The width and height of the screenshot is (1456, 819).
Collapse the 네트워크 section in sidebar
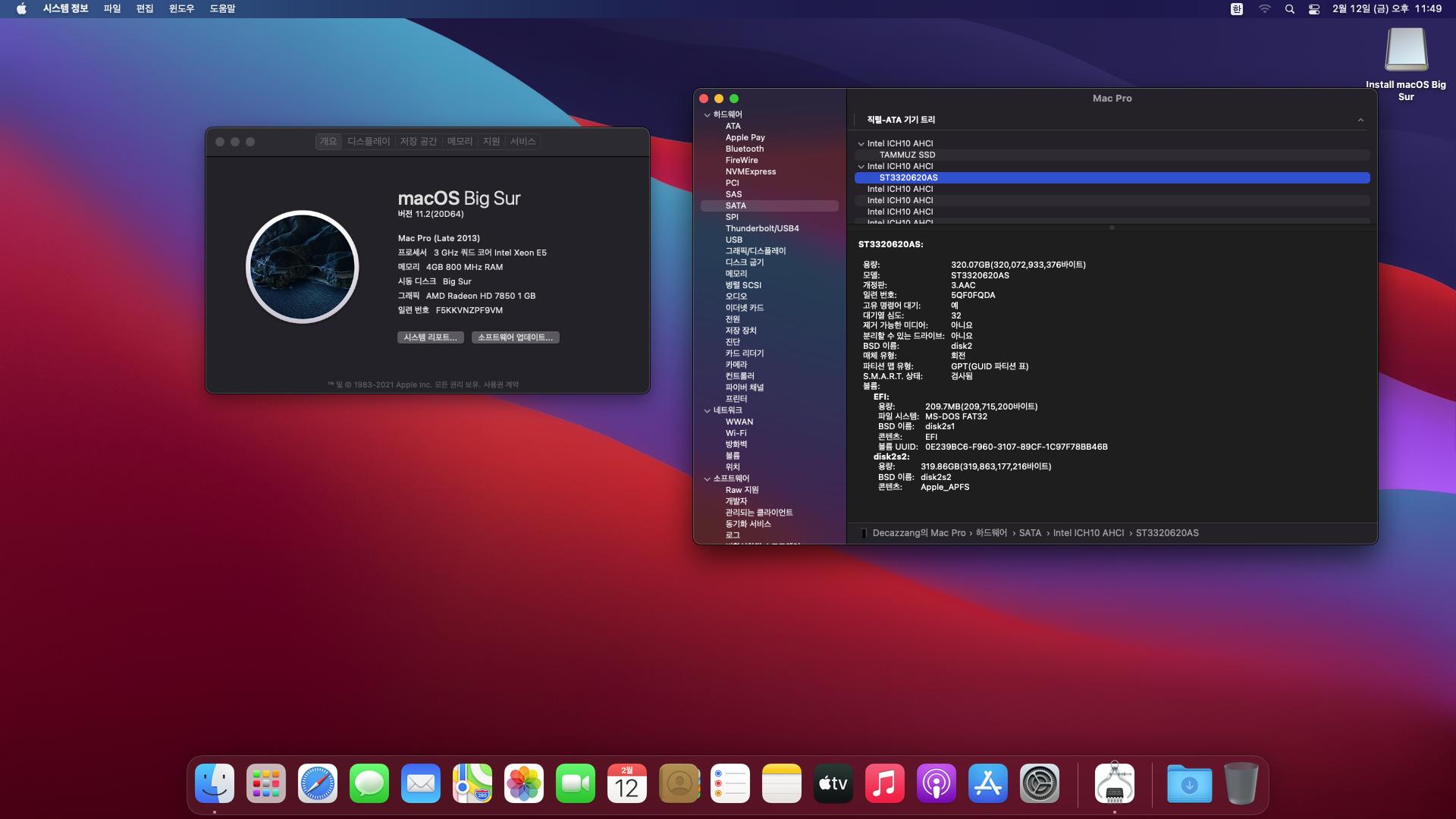click(x=707, y=411)
